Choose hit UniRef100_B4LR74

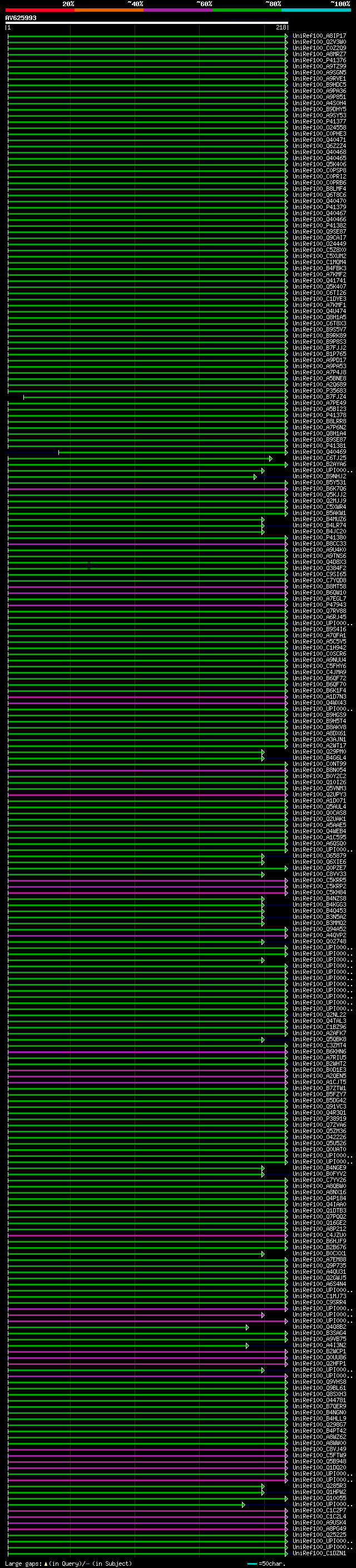[x=319, y=525]
